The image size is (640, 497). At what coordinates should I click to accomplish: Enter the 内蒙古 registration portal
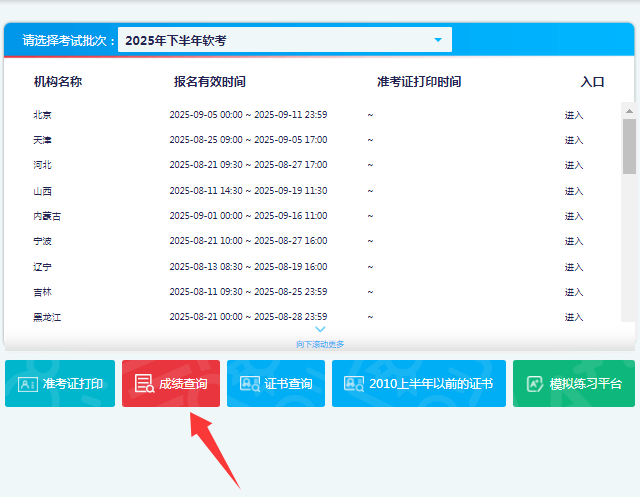(574, 216)
